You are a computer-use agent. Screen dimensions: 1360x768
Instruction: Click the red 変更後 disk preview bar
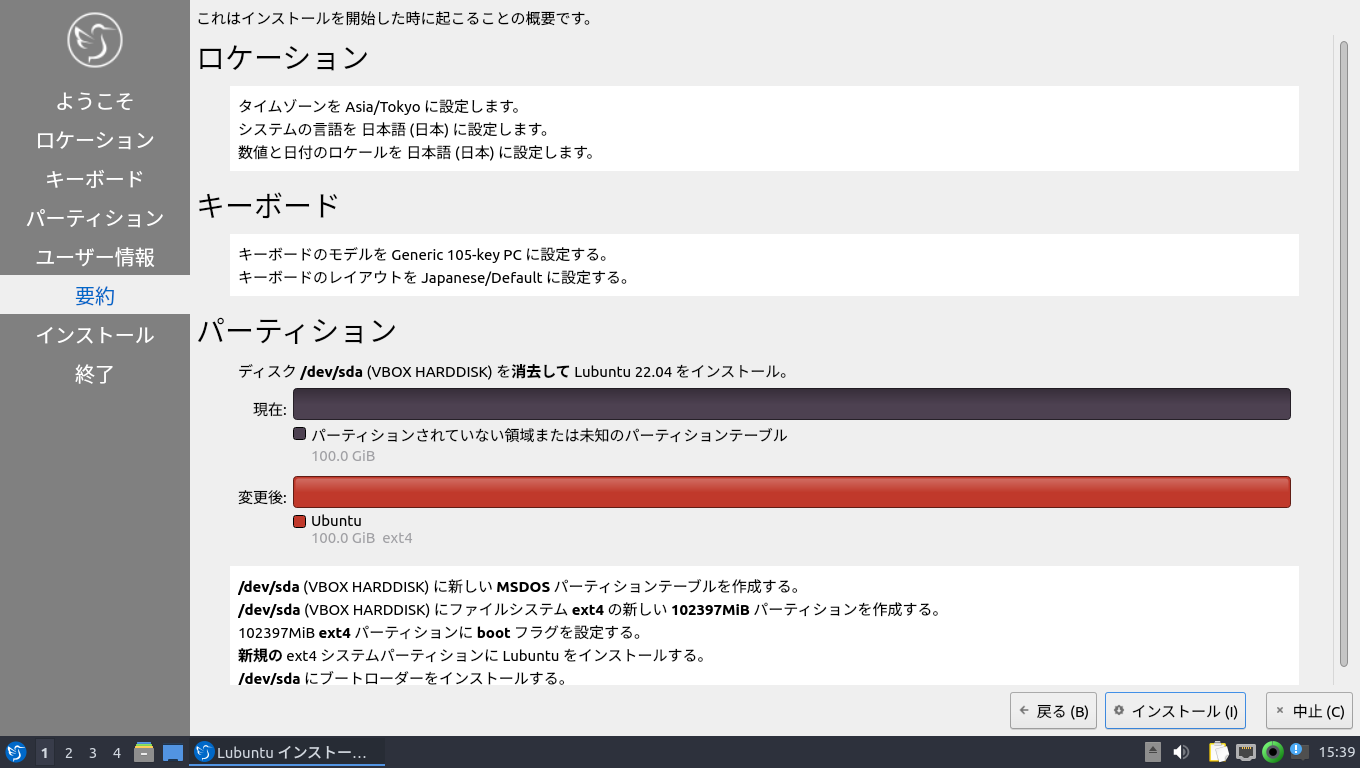(792, 492)
